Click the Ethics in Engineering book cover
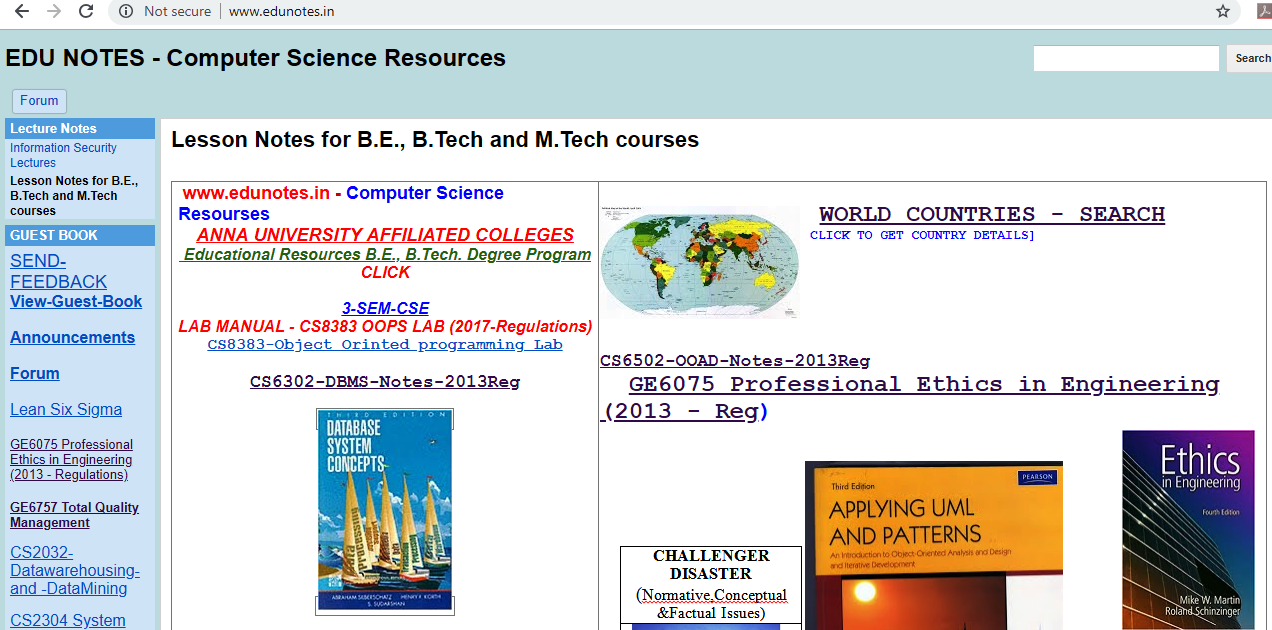 click(x=1188, y=530)
